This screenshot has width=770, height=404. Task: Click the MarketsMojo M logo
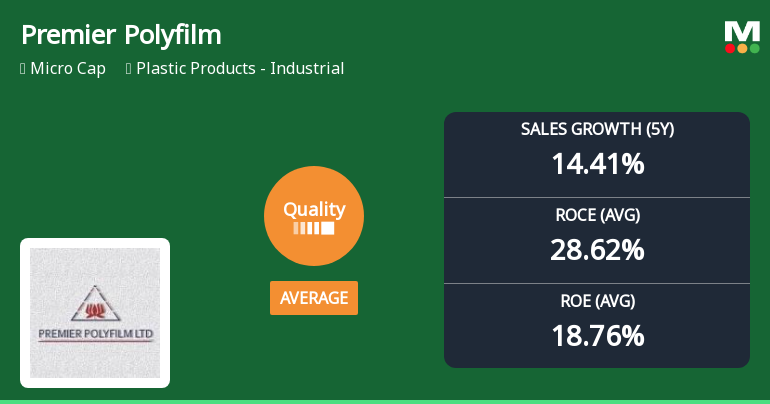click(742, 37)
